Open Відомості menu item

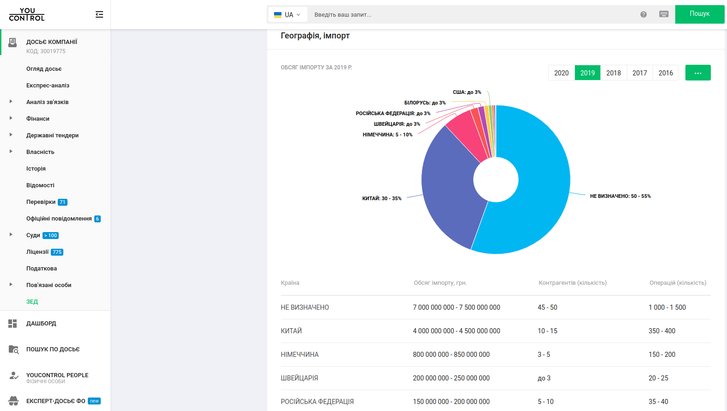[x=40, y=185]
